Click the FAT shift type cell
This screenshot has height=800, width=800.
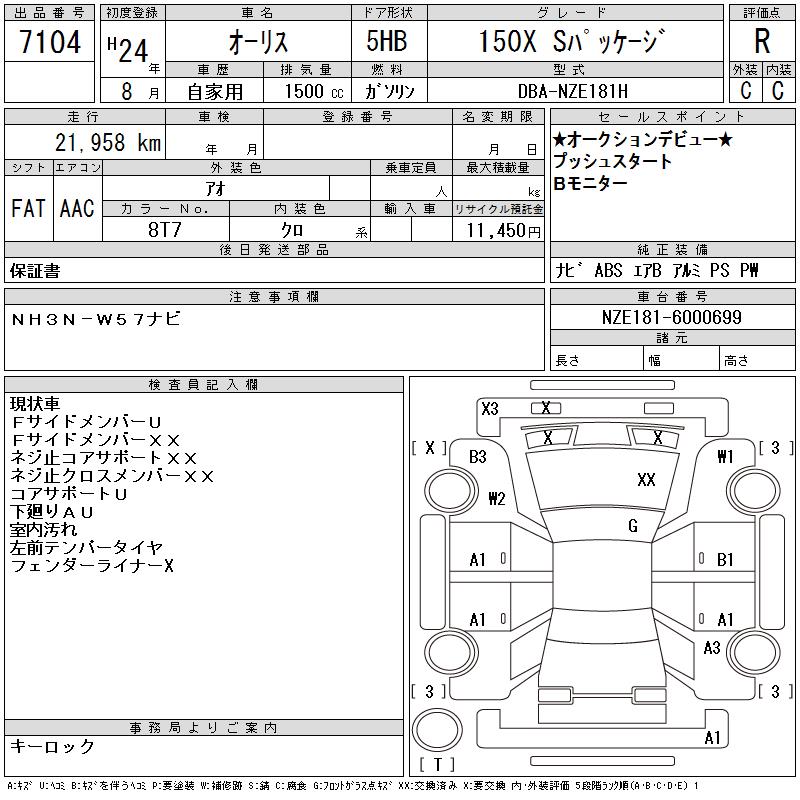28,208
